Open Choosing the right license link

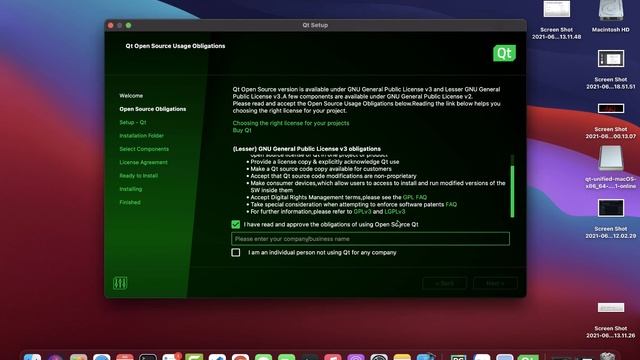(291, 123)
